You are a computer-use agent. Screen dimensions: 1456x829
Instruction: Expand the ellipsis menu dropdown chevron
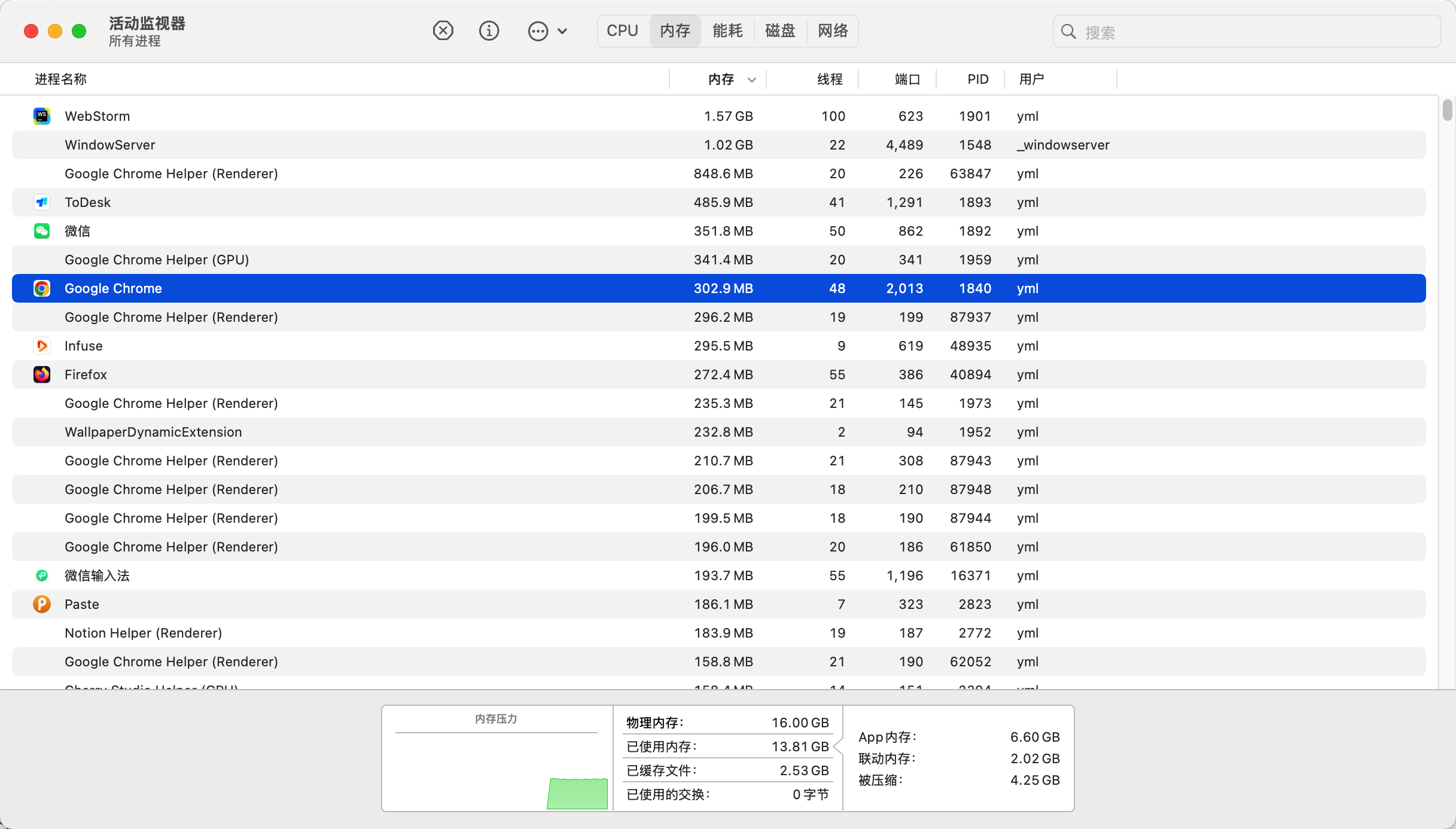click(x=562, y=31)
